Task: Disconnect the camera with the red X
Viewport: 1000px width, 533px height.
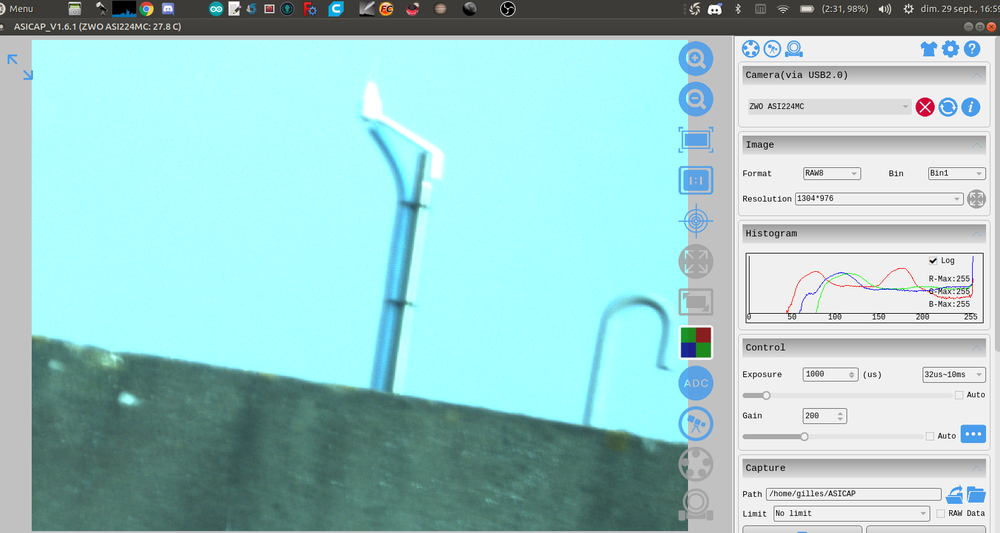Action: 925,106
